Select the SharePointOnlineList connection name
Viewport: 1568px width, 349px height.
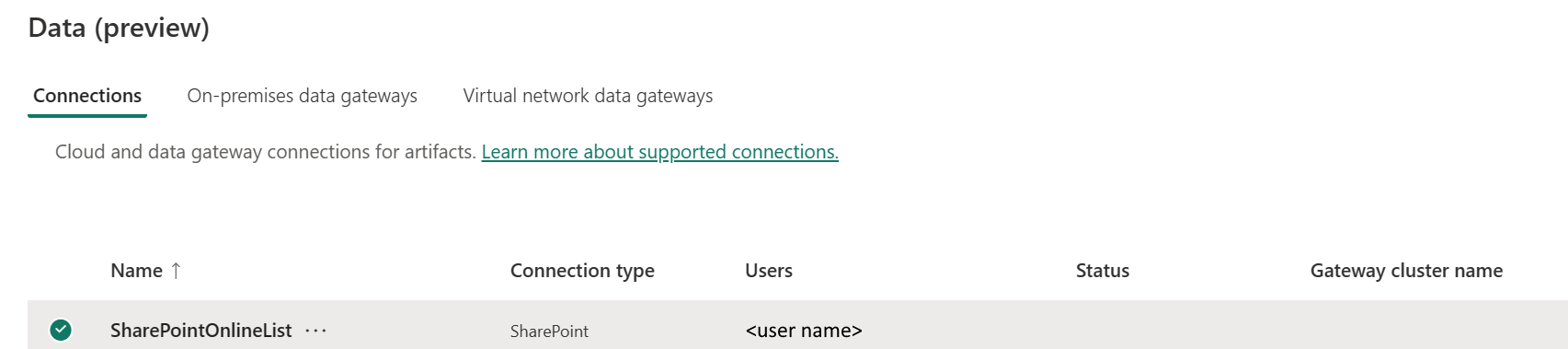200,331
